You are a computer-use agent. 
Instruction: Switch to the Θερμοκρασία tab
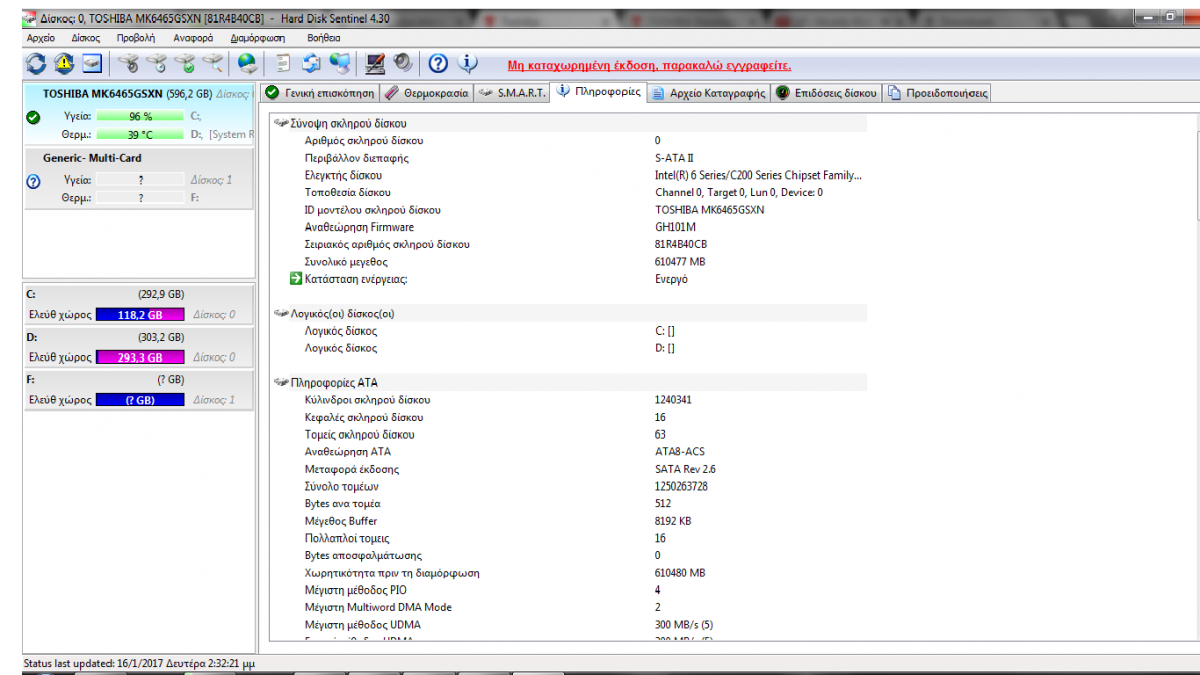click(x=426, y=93)
